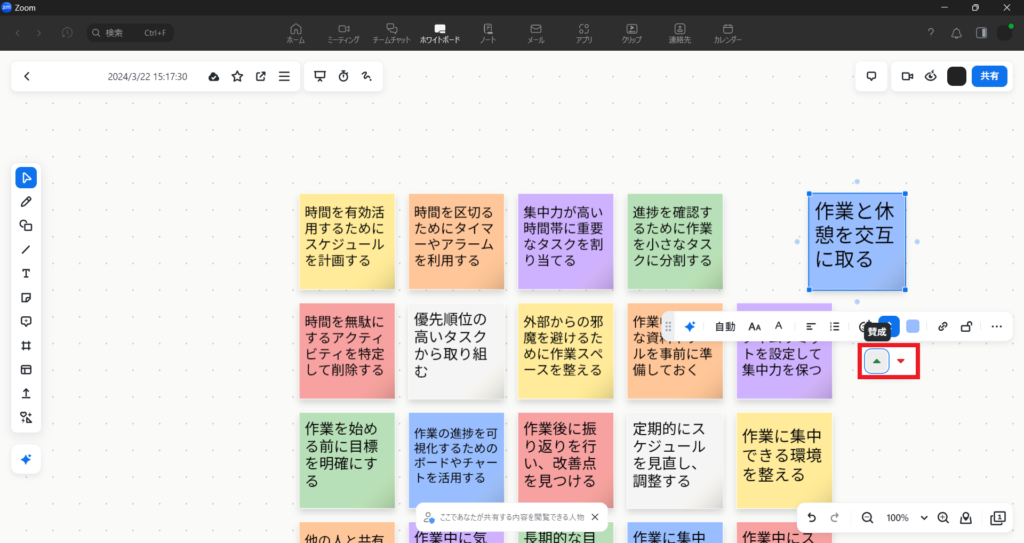This screenshot has height=543, width=1024.
Task: Select the Shapes tool in left toolbar
Action: [x=26, y=226]
